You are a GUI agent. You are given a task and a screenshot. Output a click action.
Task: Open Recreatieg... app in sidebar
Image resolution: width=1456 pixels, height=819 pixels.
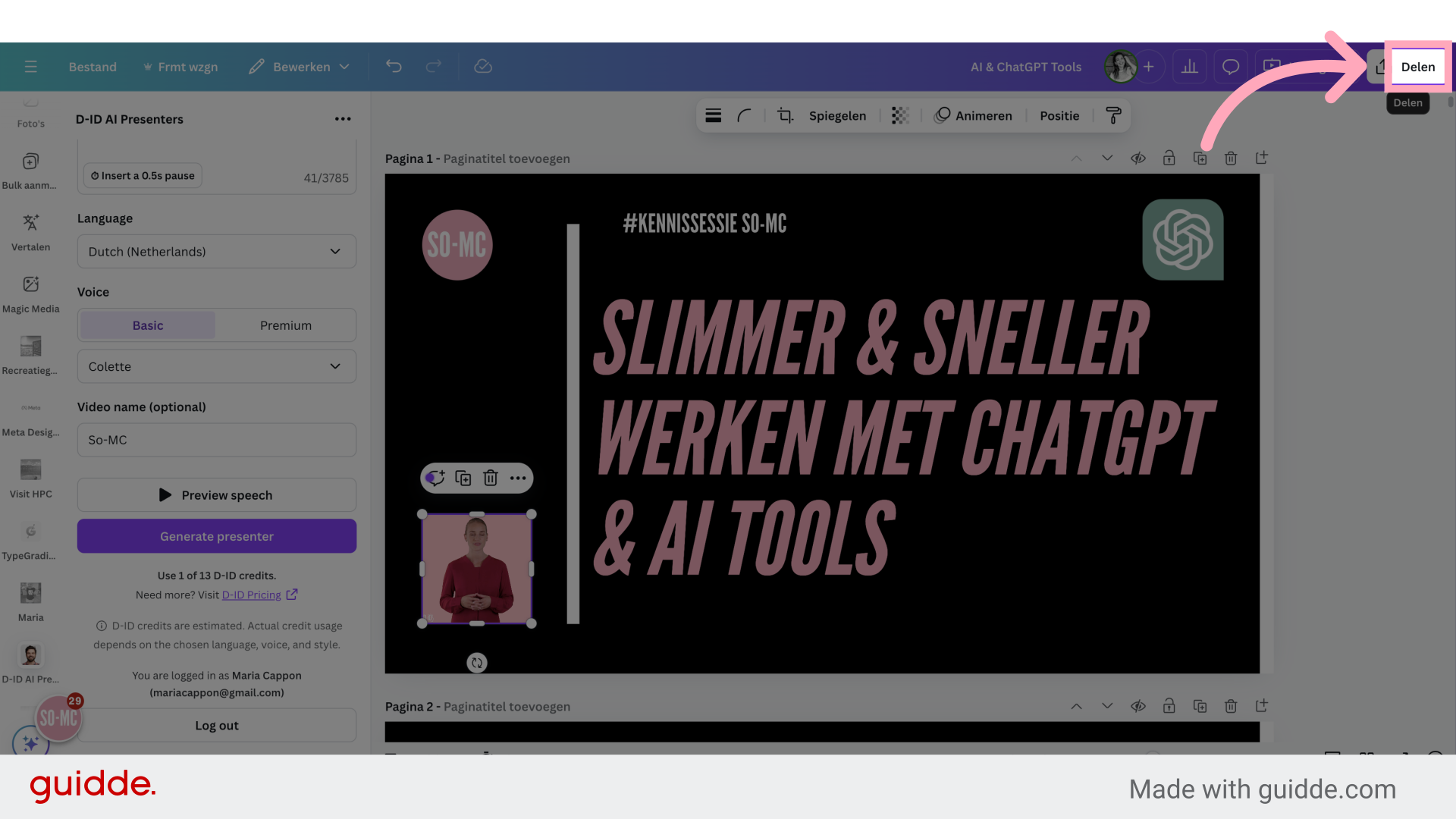coord(30,356)
